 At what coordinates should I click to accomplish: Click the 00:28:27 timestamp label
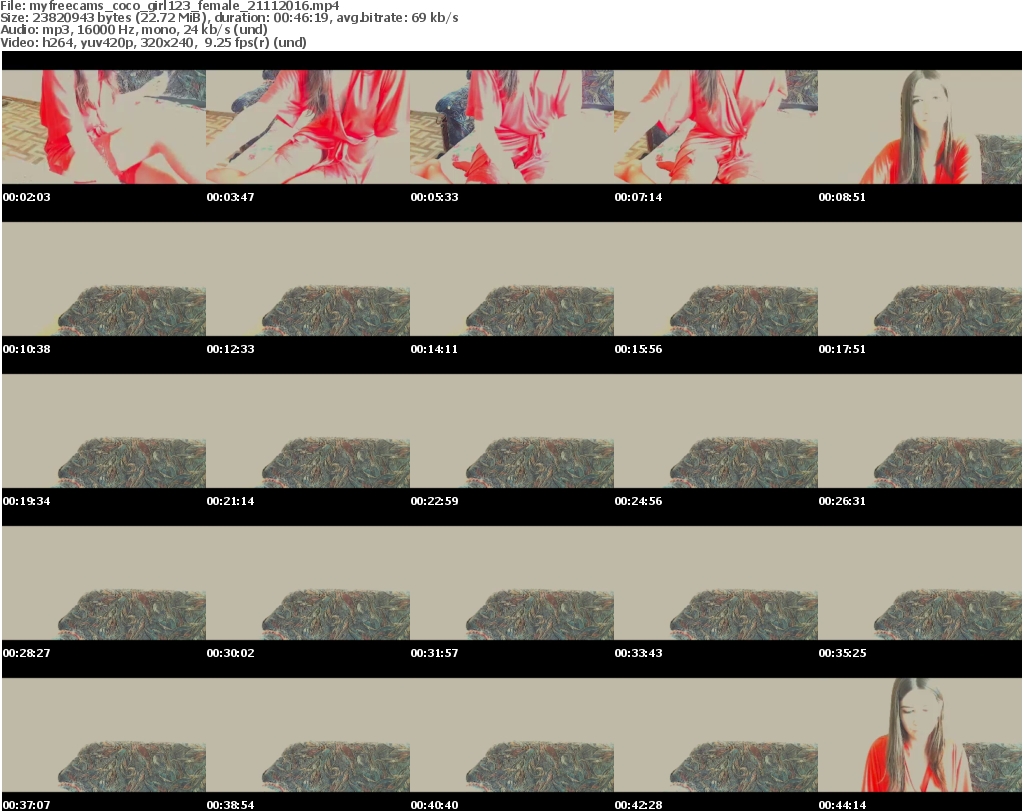[27, 652]
